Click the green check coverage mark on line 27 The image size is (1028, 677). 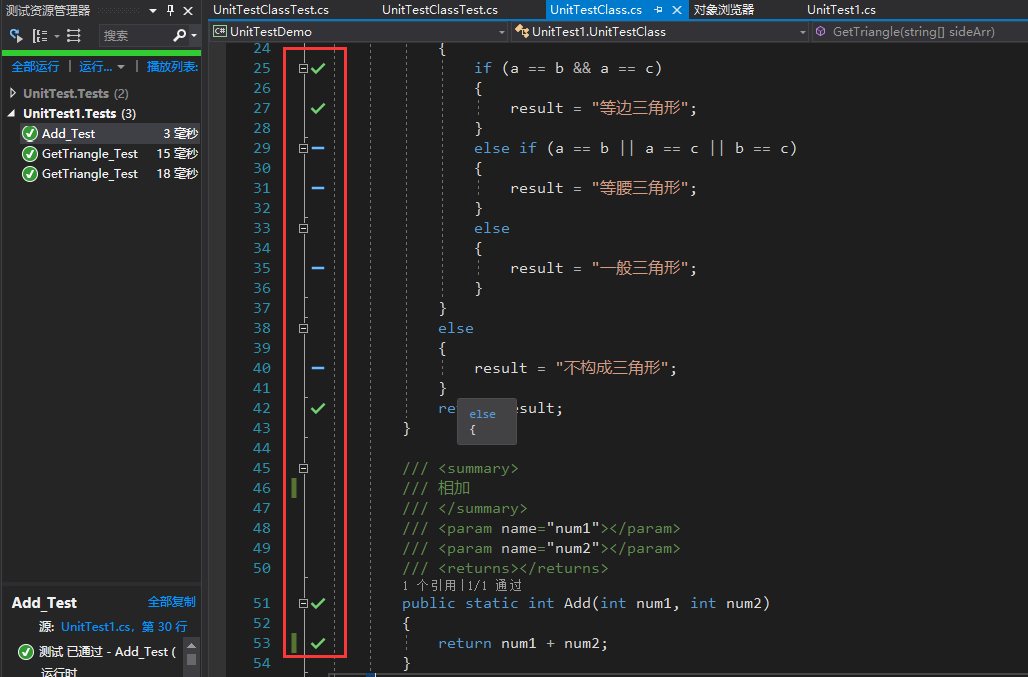pos(318,108)
